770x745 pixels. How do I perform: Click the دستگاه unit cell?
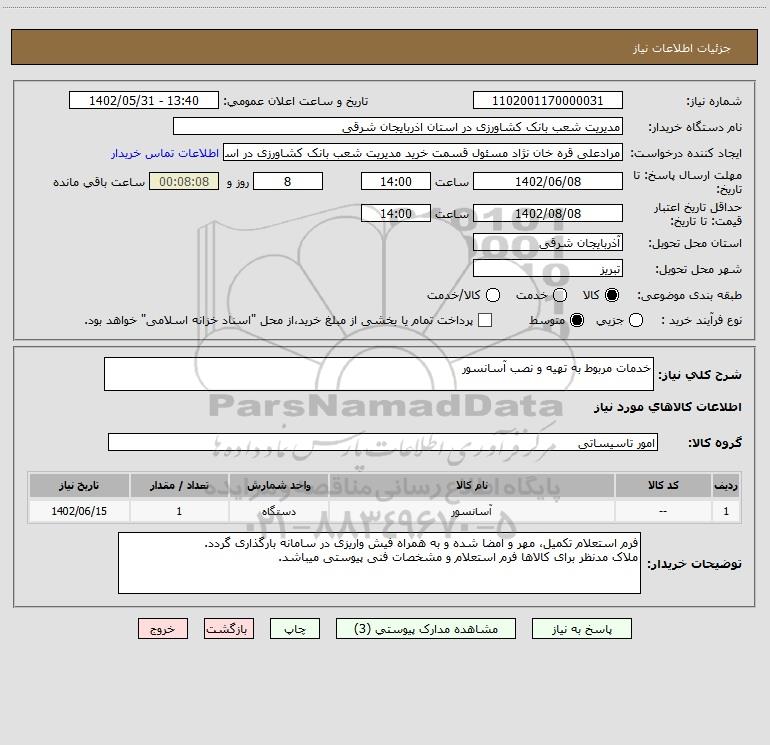[278, 511]
